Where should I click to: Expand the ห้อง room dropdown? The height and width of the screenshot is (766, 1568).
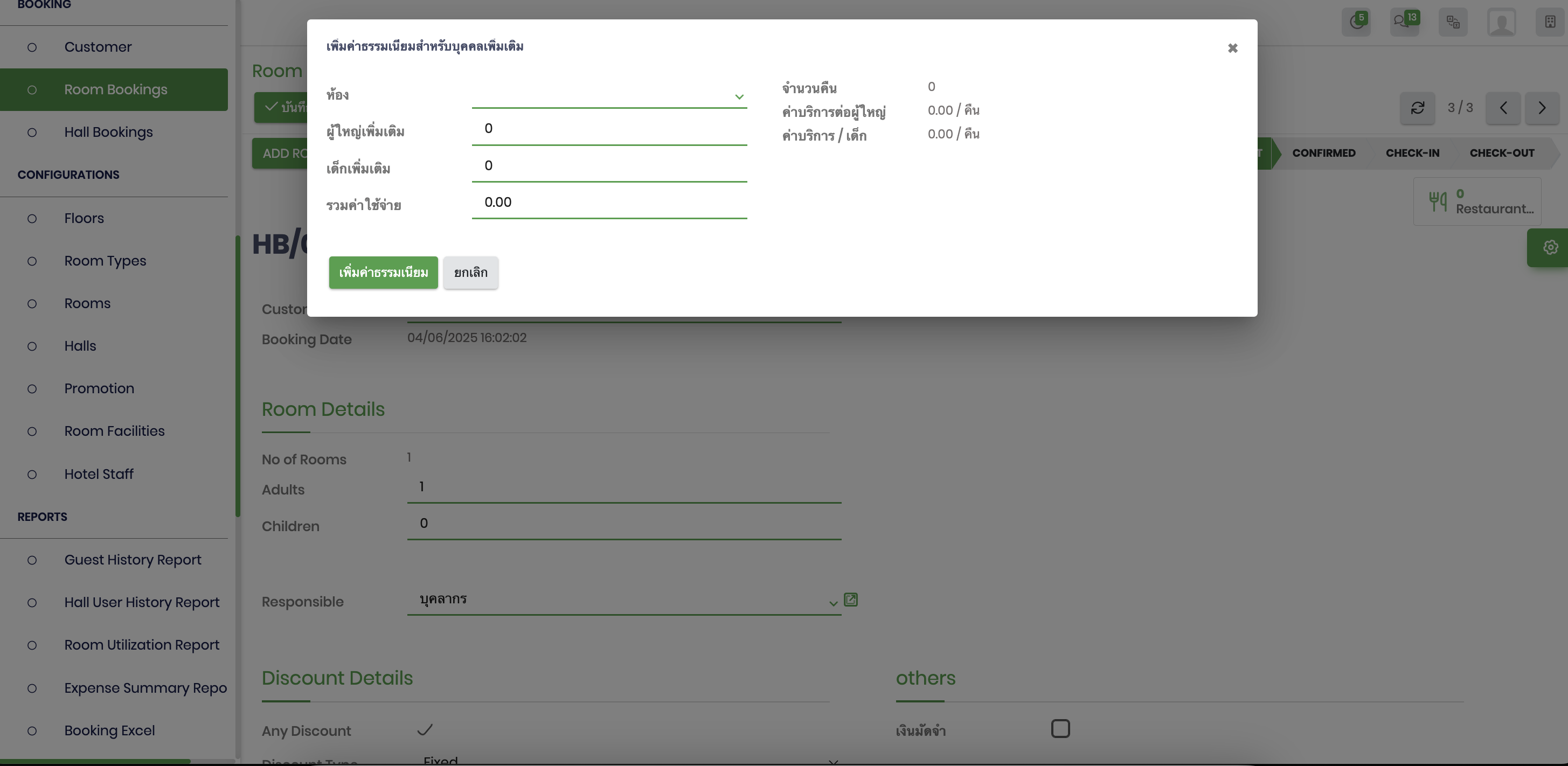[x=738, y=97]
